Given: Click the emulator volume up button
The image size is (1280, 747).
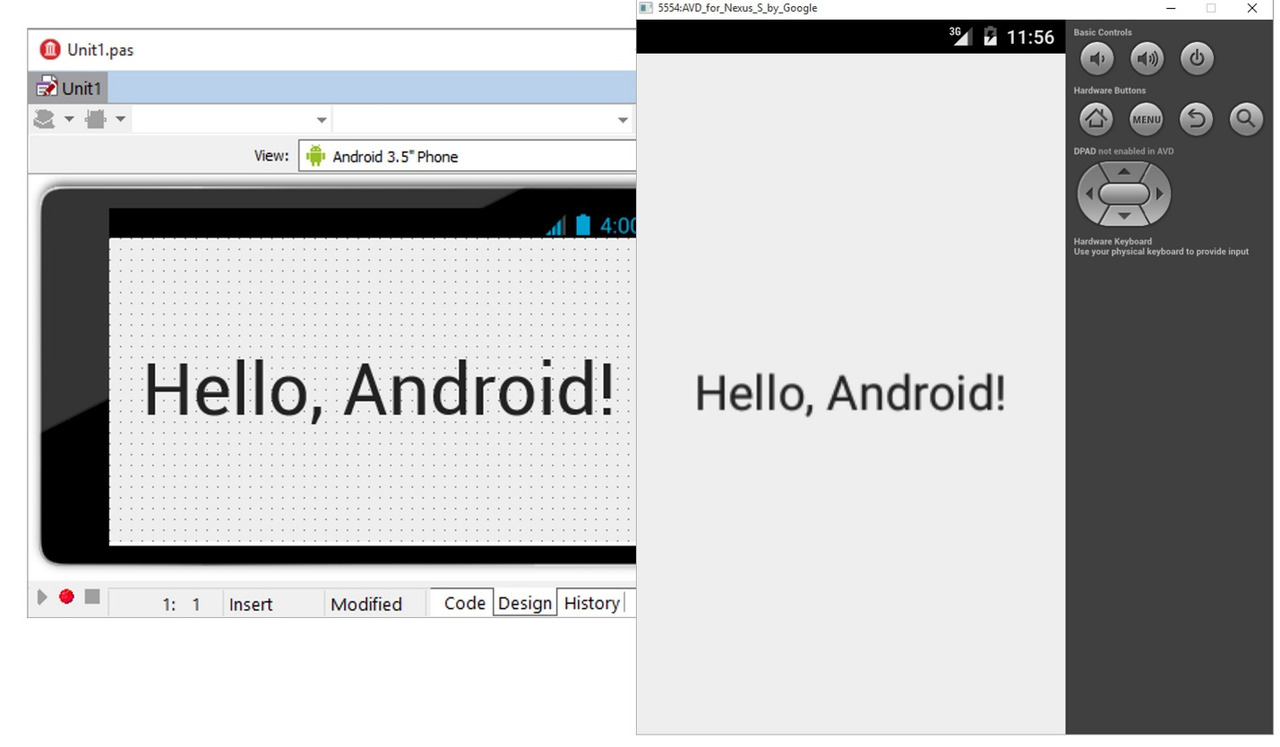Looking at the screenshot, I should (1147, 59).
